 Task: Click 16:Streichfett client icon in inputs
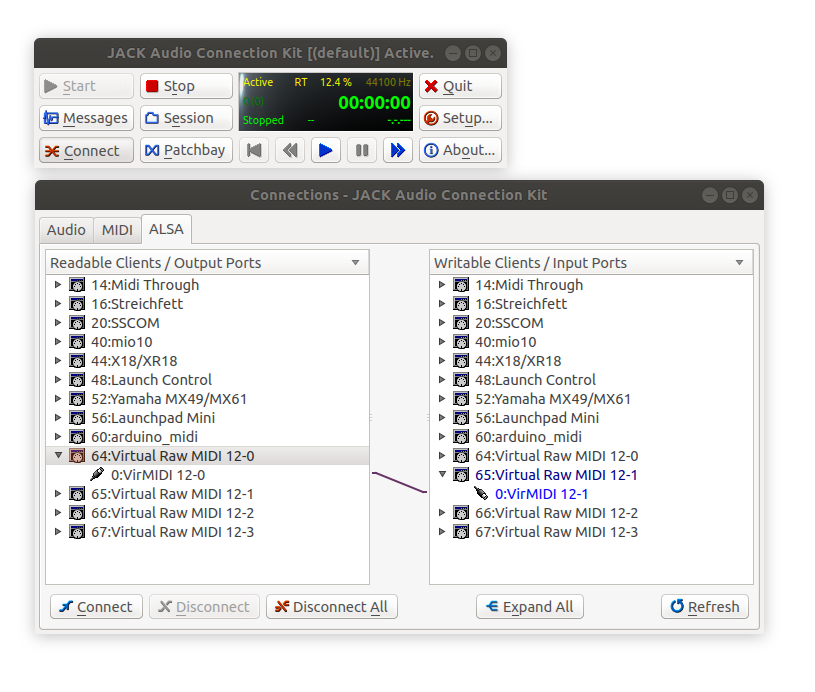tap(461, 304)
